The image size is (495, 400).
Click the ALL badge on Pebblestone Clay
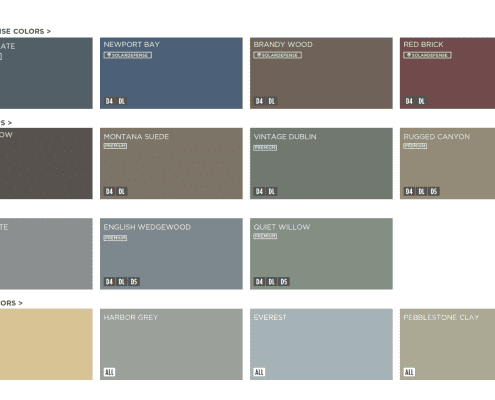click(409, 372)
